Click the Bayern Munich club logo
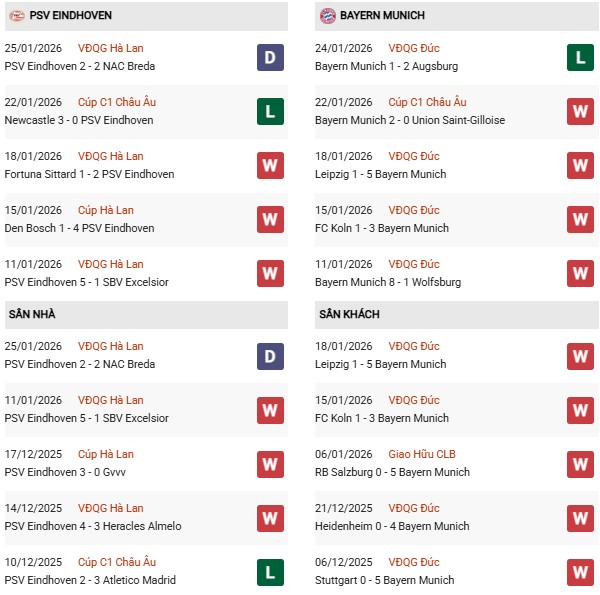Screen dimensions: 600x595 point(327,16)
